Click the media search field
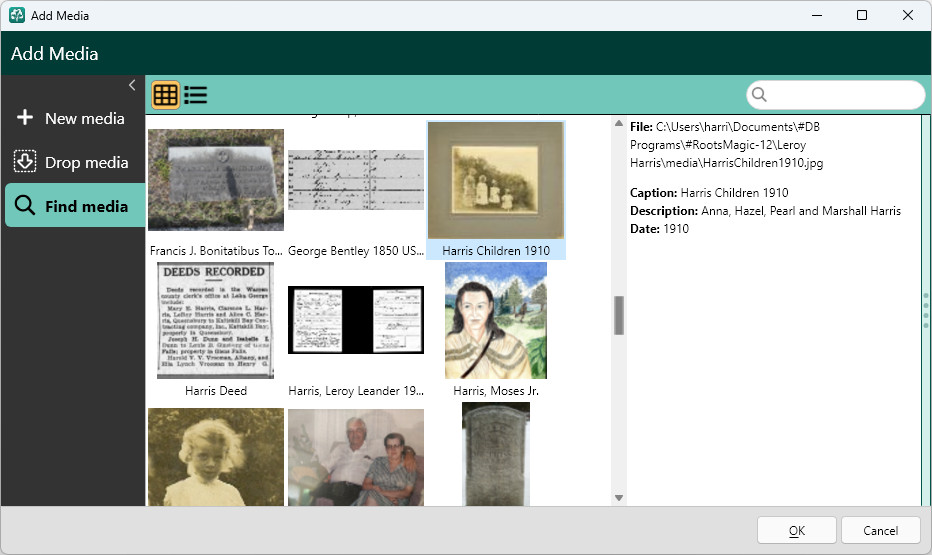The width and height of the screenshot is (932, 555). [x=835, y=95]
